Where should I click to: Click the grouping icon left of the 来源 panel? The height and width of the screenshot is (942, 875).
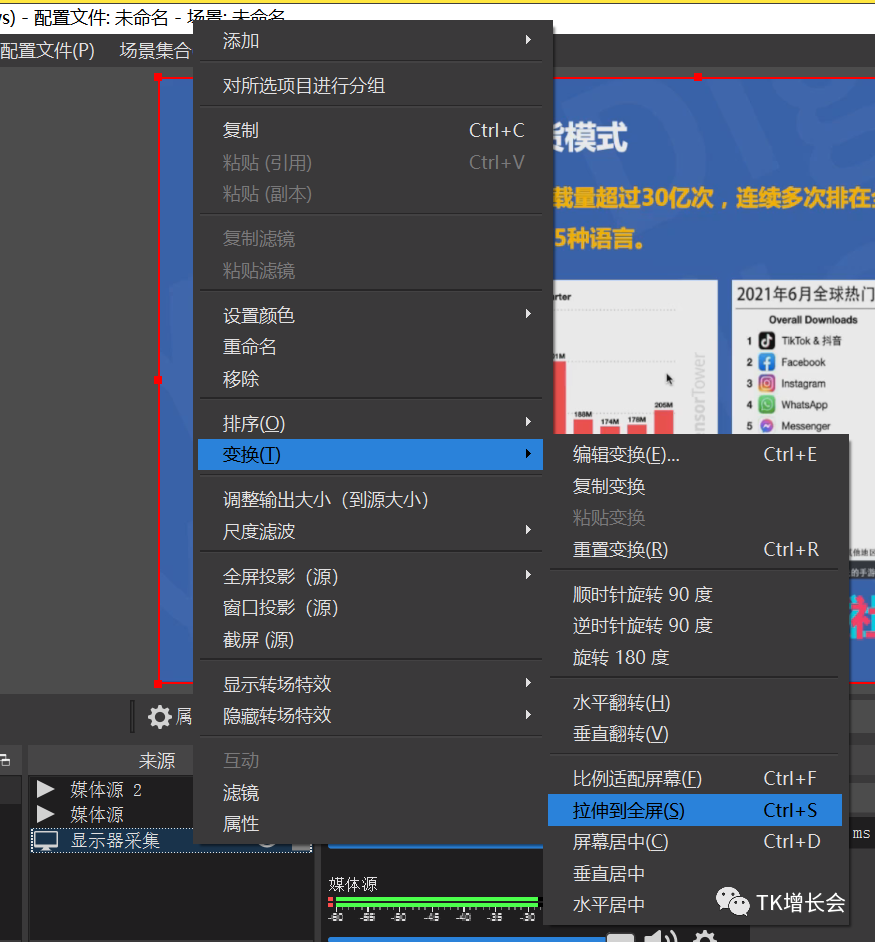click(5, 761)
